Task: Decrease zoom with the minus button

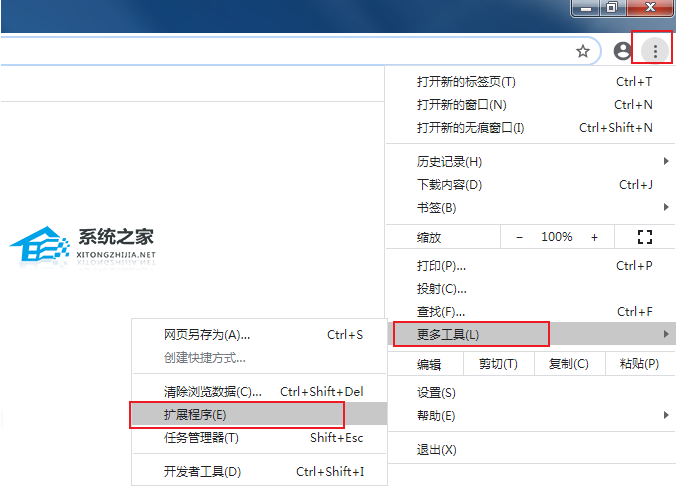Action: point(520,237)
